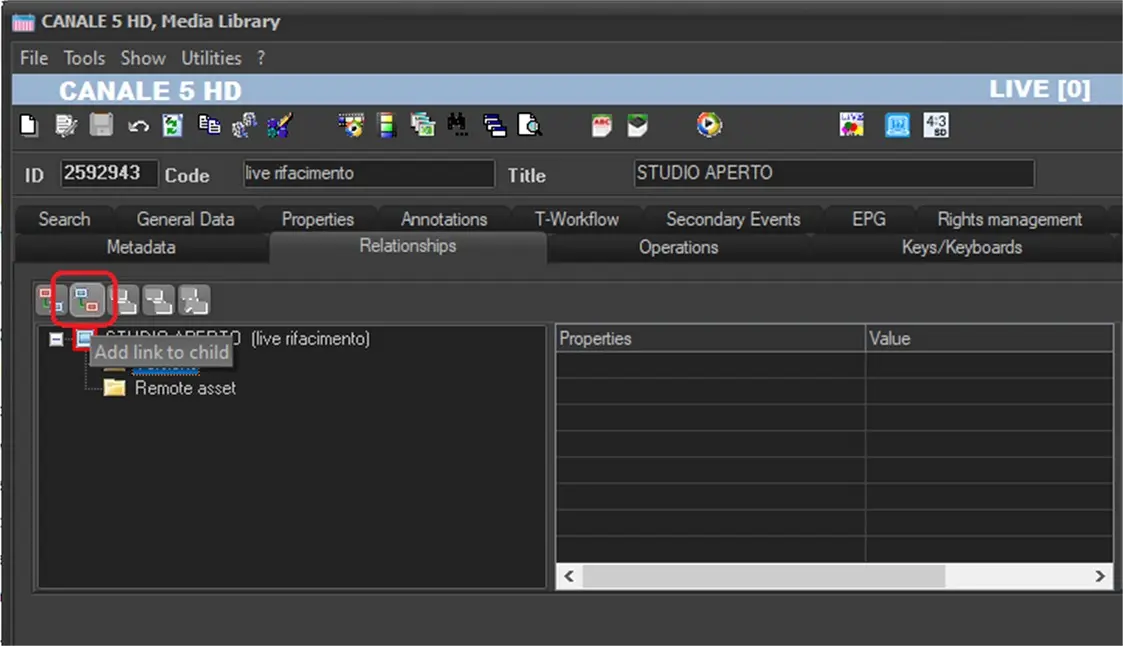The height and width of the screenshot is (646, 1123).
Task: Click the orange play disc toolbar icon
Action: [709, 125]
